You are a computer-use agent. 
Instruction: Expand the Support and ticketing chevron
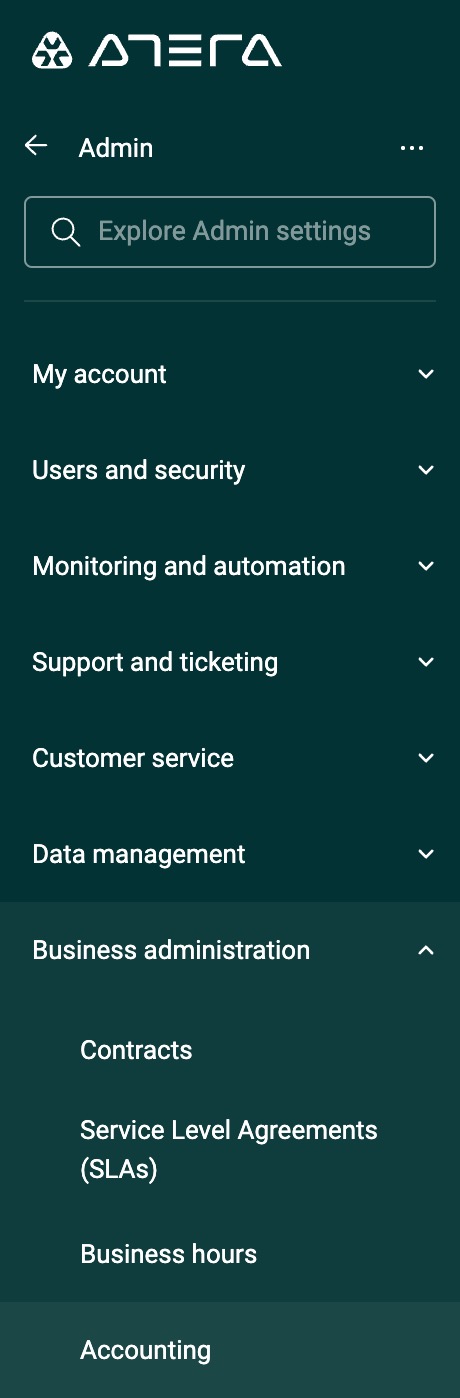click(x=426, y=662)
